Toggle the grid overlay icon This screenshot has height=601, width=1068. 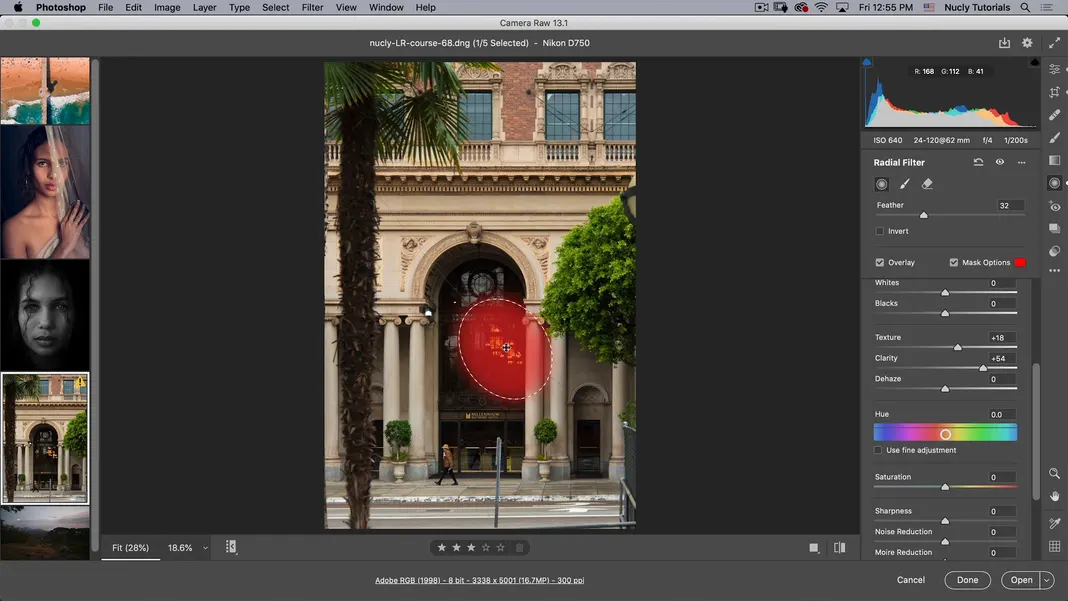(1054, 546)
